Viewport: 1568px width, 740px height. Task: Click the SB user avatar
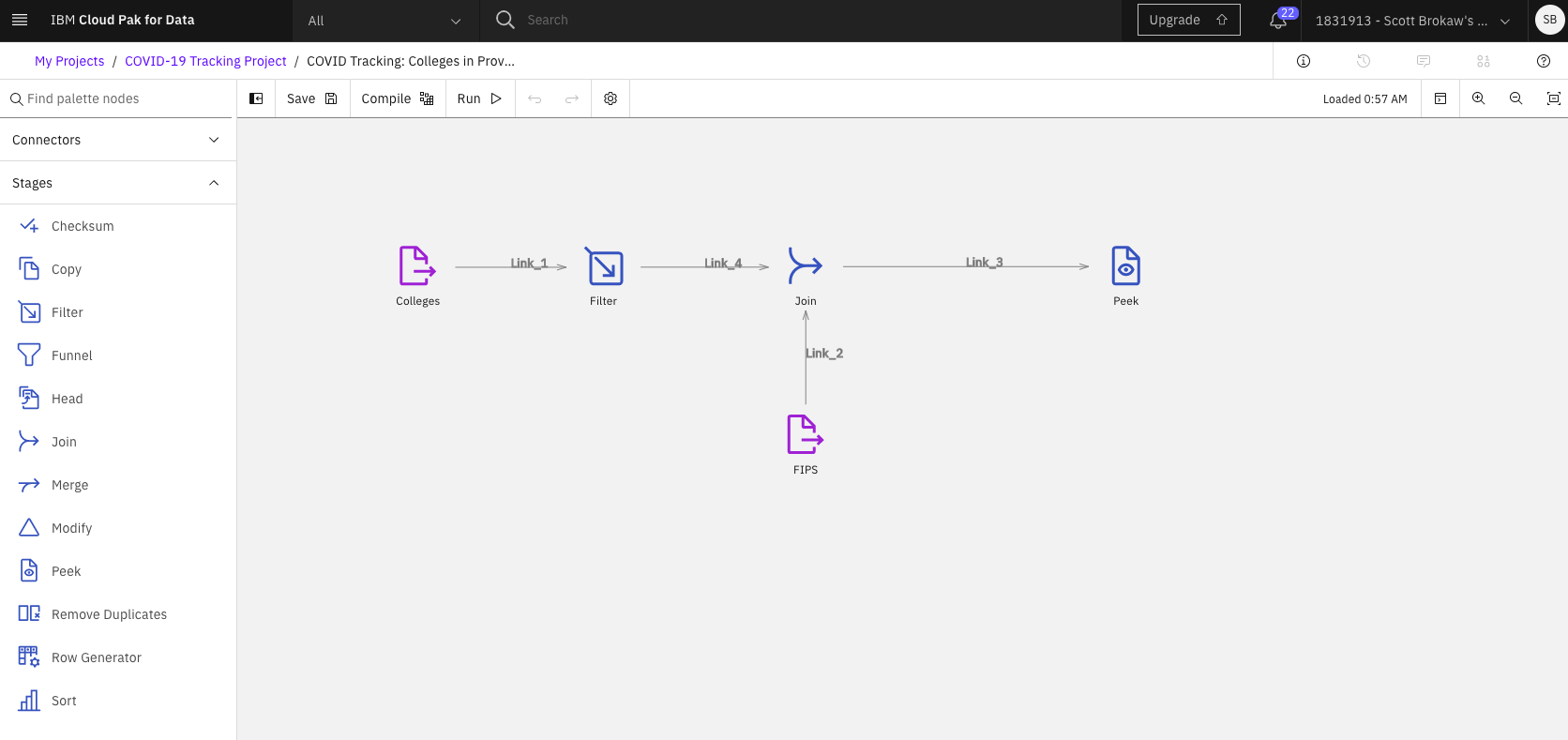click(x=1549, y=20)
